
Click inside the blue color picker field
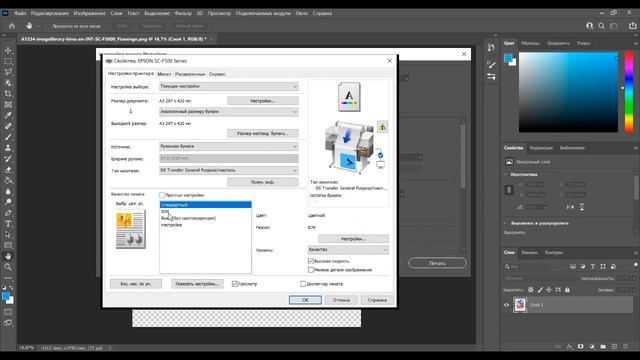point(568,91)
